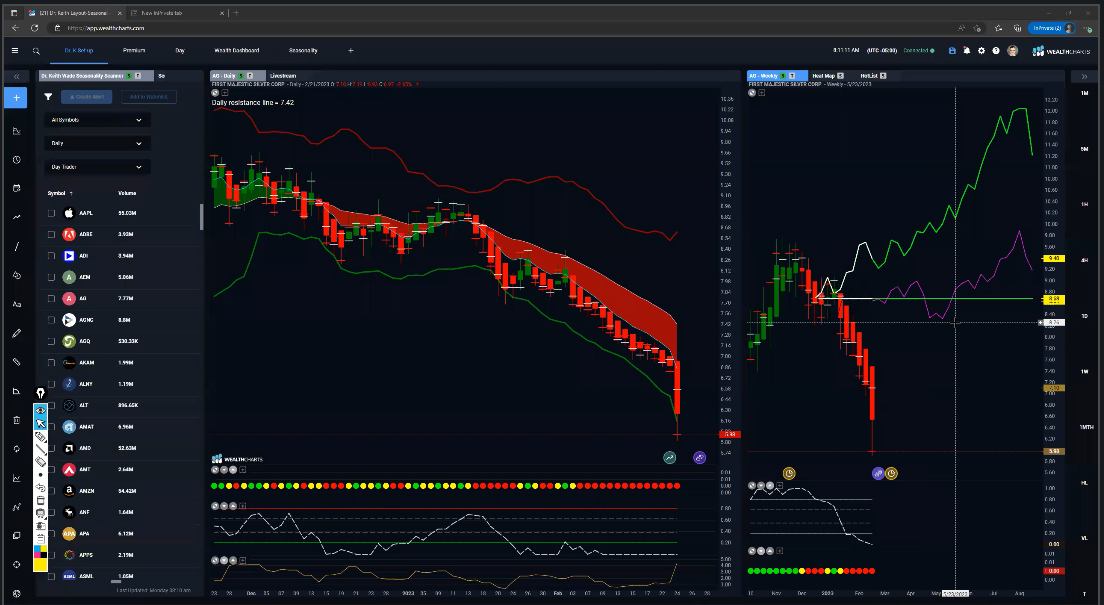Switch to the Seasonality tab

point(303,51)
